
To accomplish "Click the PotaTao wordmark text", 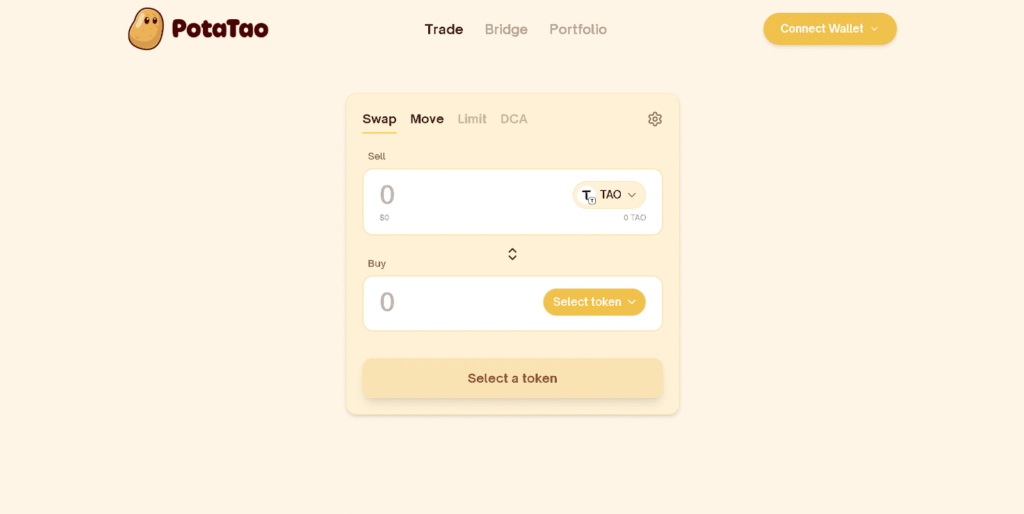I will coord(220,29).
